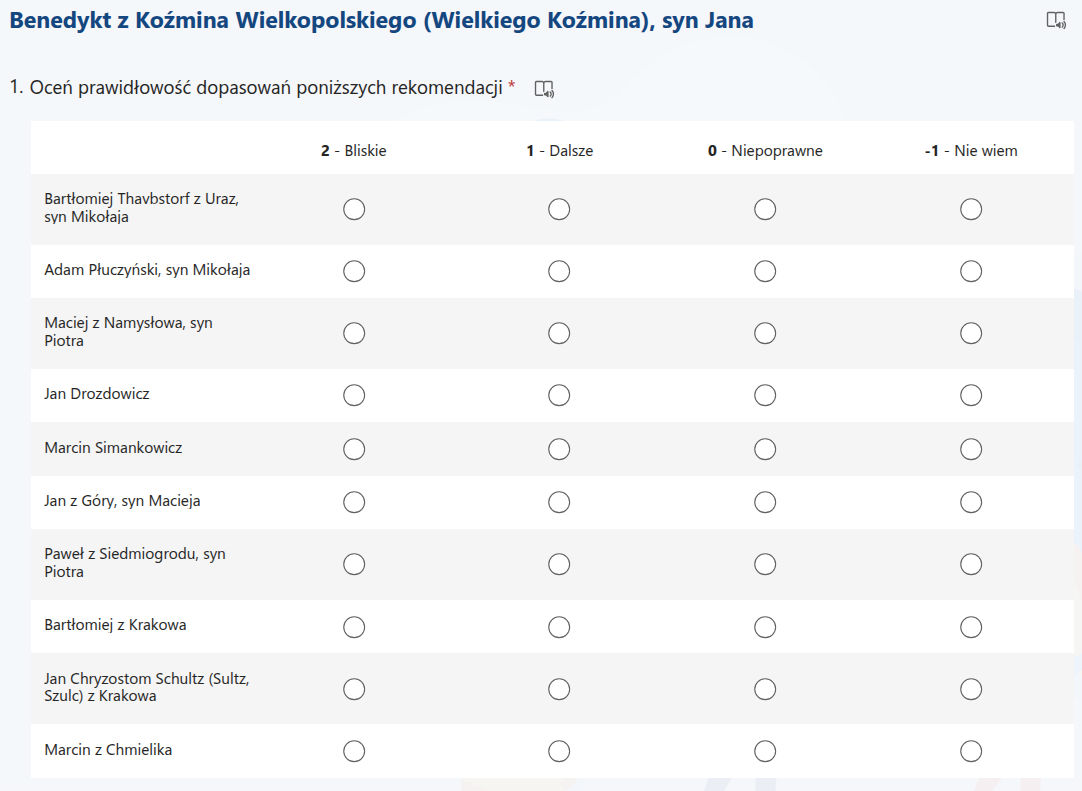Mark Jan z Góry as Dalsze

pos(559,502)
